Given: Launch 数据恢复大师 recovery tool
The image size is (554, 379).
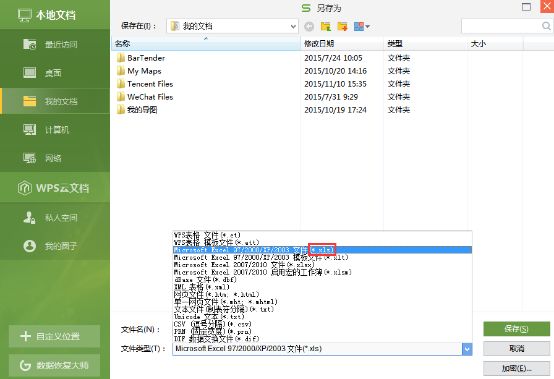Looking at the screenshot, I should point(54,365).
